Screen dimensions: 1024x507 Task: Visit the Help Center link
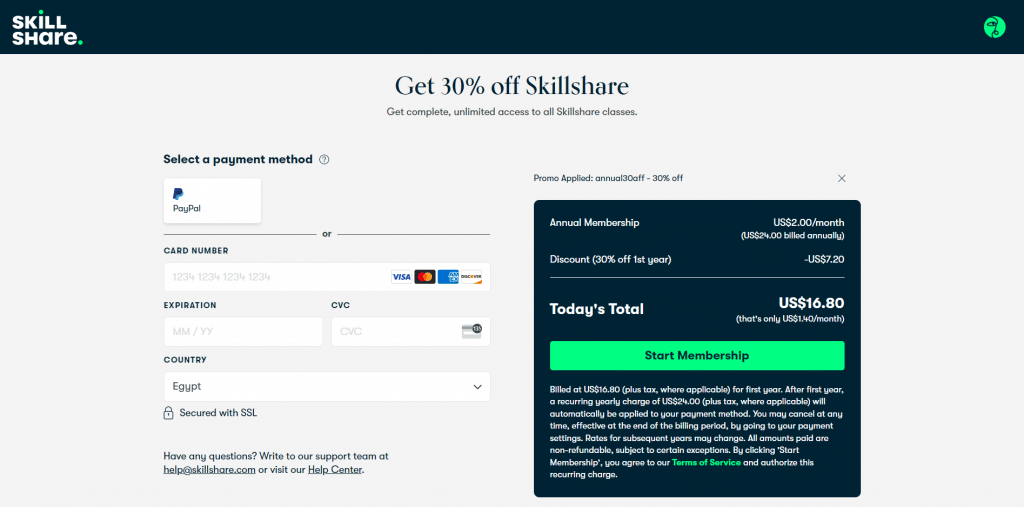click(x=335, y=470)
